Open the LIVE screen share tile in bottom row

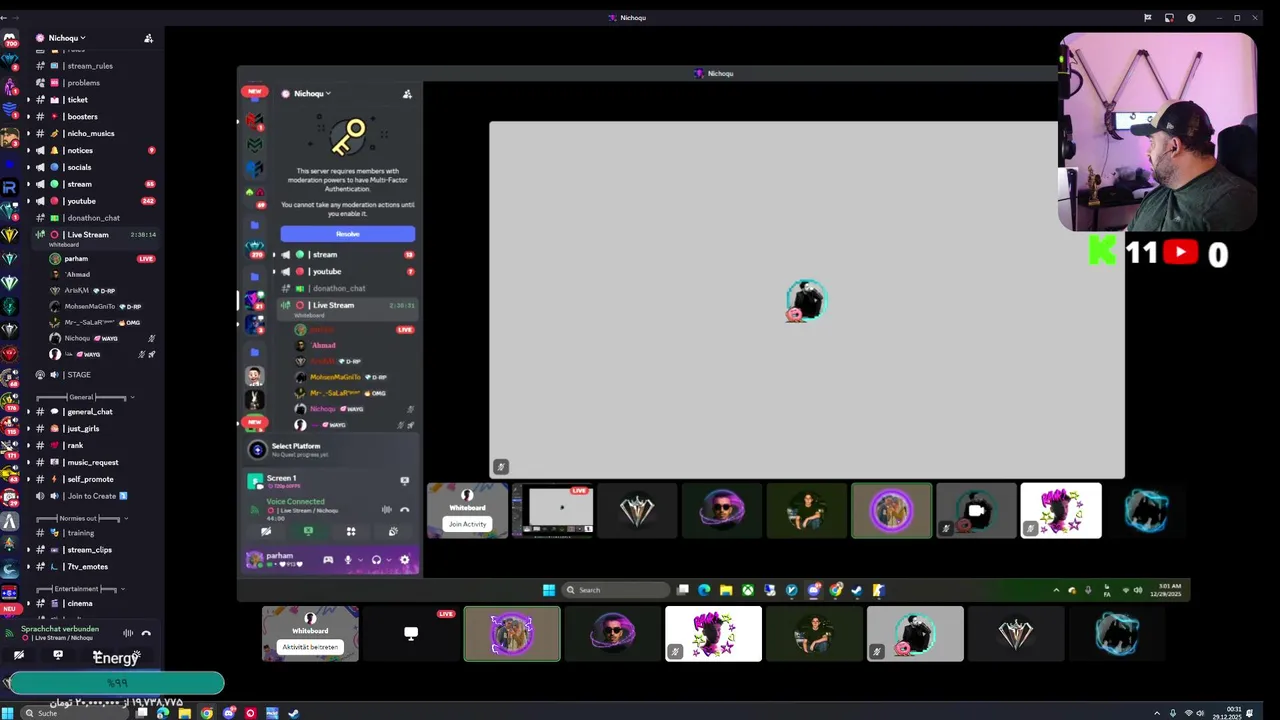pyautogui.click(x=411, y=633)
